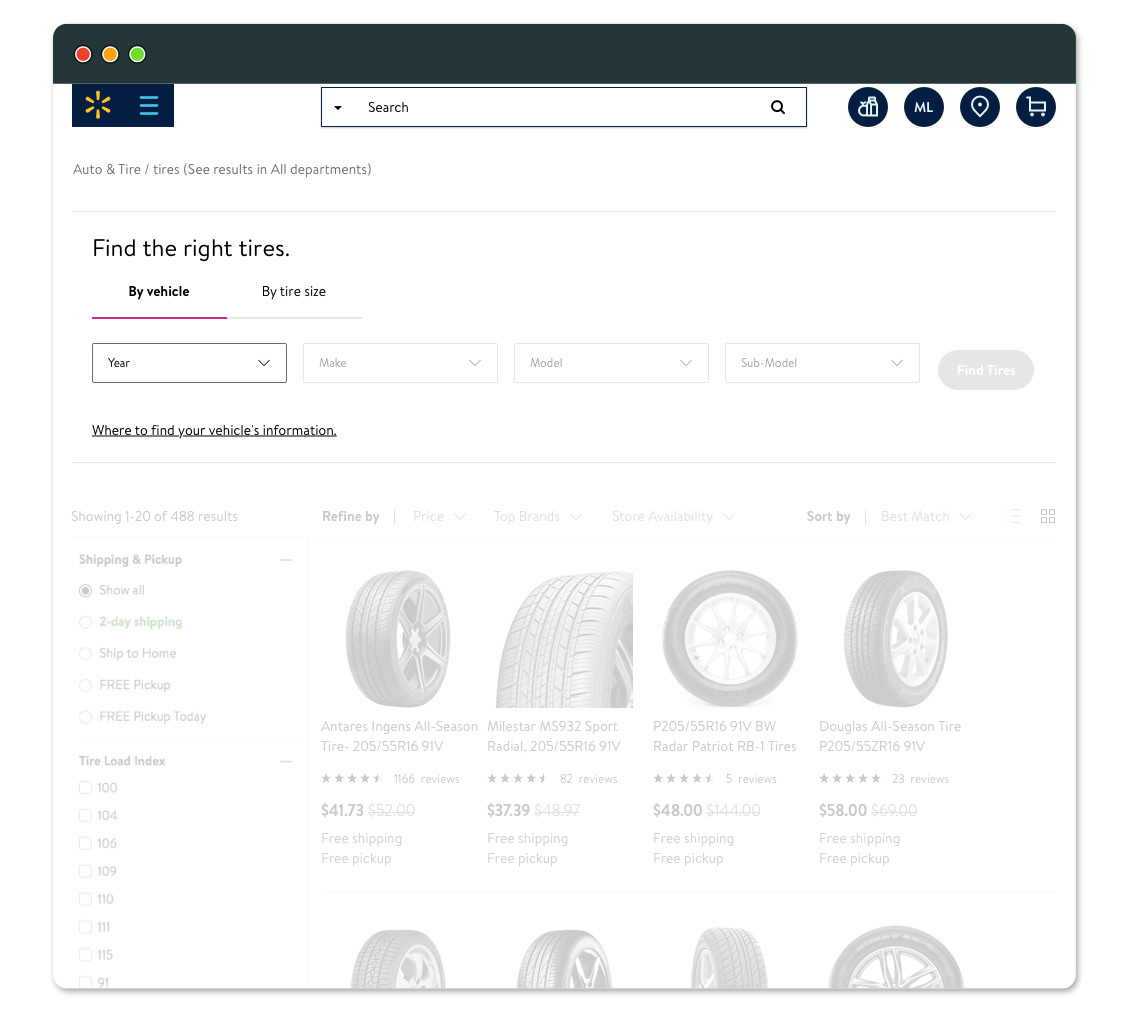
Task: Expand the Top Brands refine dropdown
Action: click(538, 517)
